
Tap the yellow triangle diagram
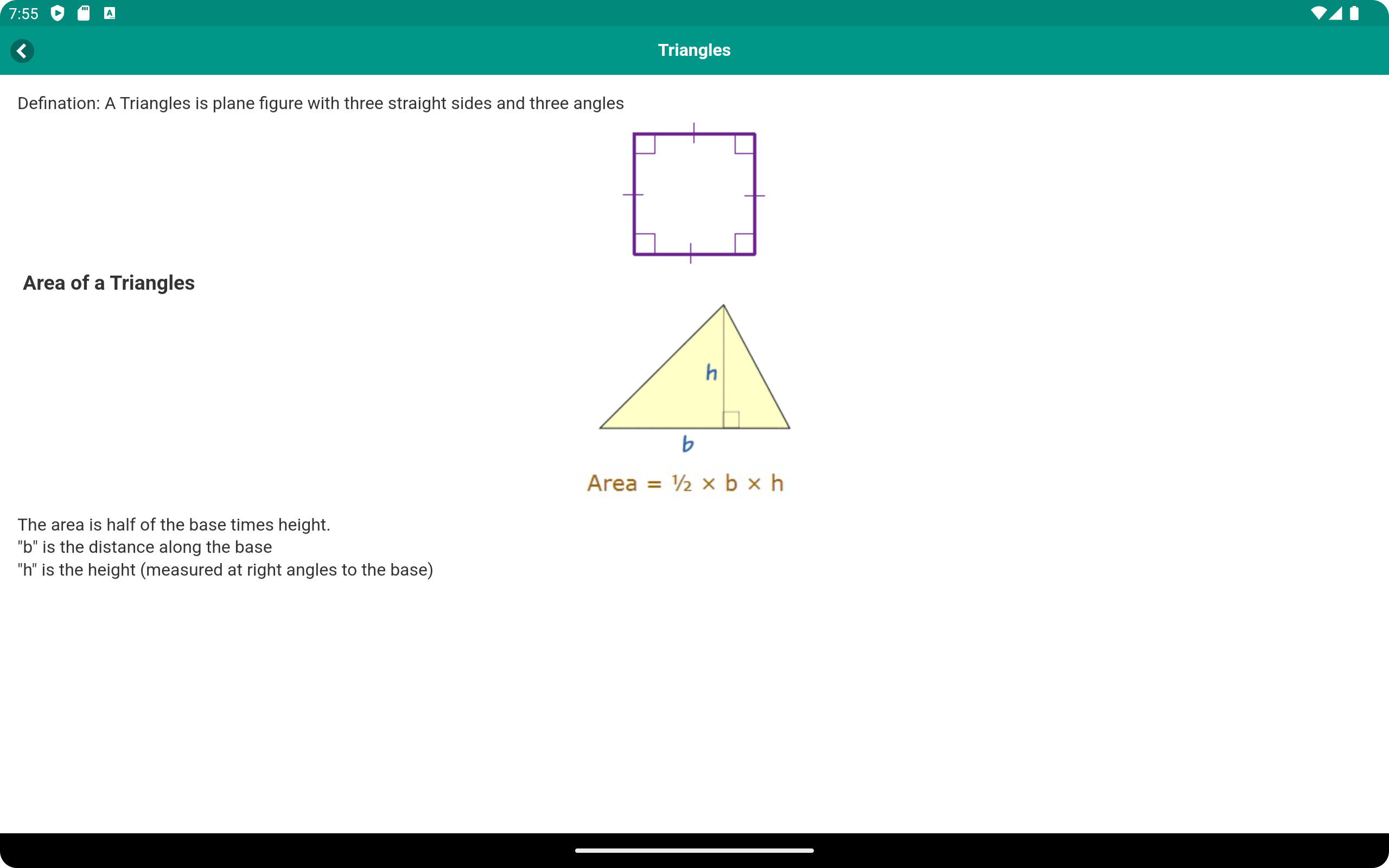pyautogui.click(x=694, y=367)
